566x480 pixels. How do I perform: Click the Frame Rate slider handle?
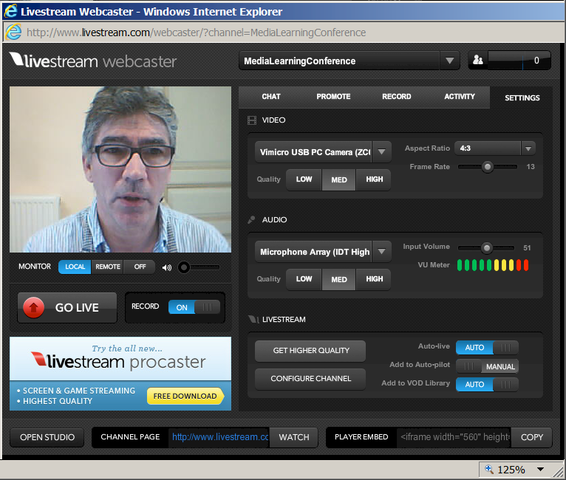(x=487, y=166)
